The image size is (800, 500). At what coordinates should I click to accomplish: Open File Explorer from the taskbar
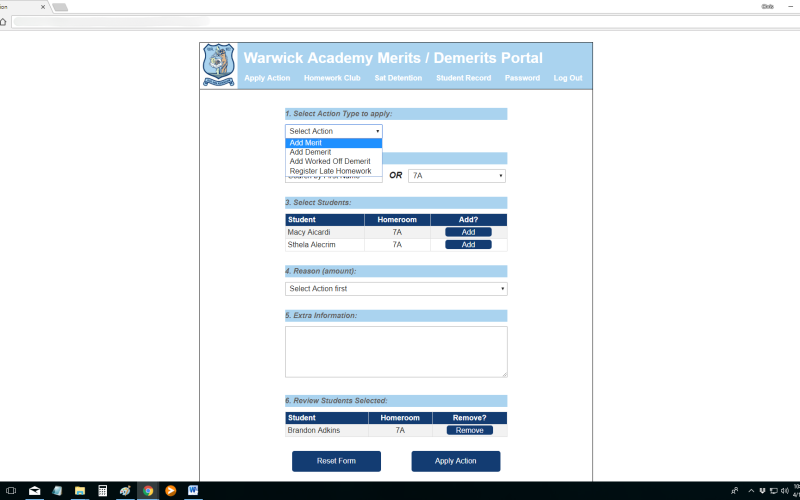80,491
